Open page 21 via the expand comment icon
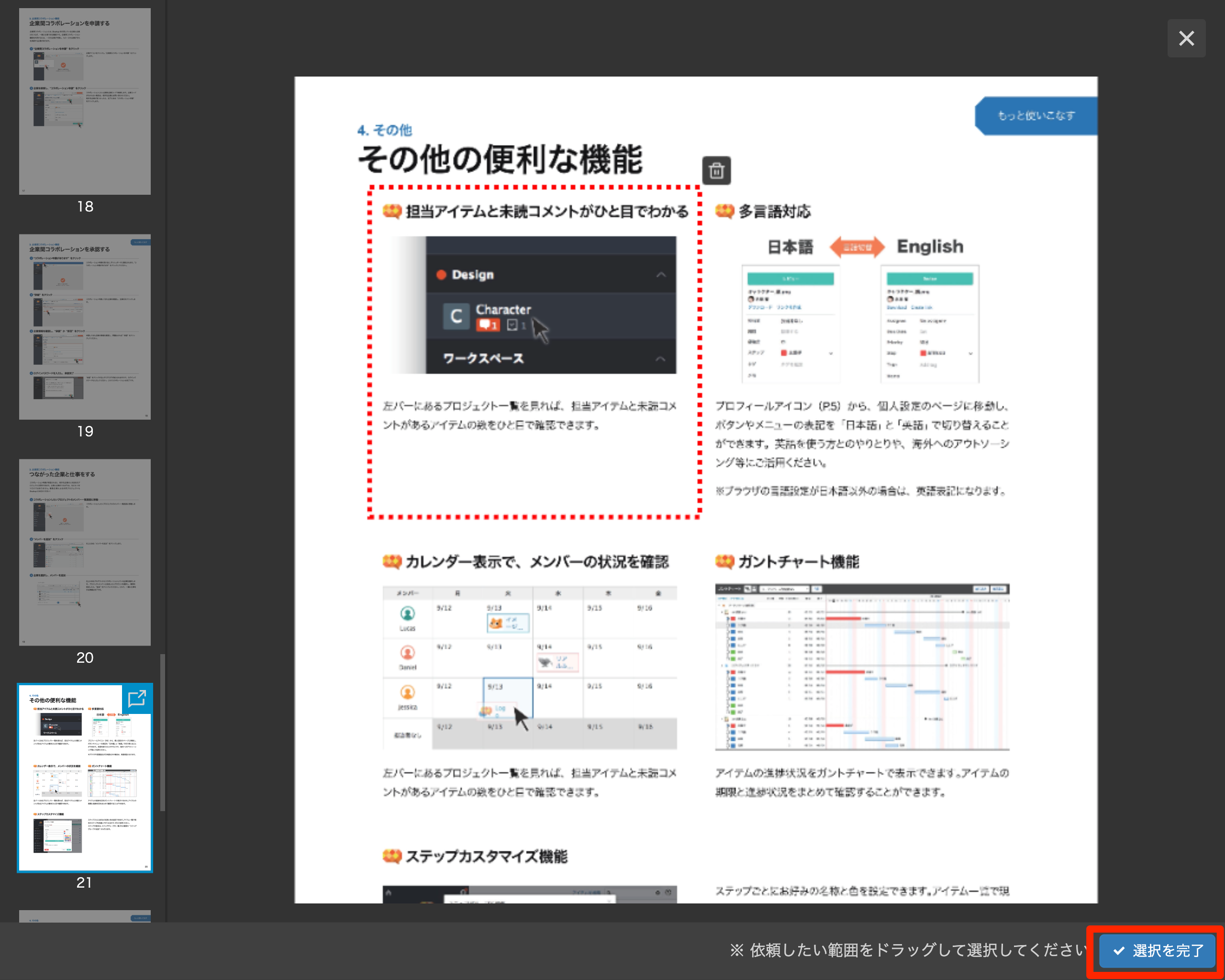 click(x=136, y=700)
